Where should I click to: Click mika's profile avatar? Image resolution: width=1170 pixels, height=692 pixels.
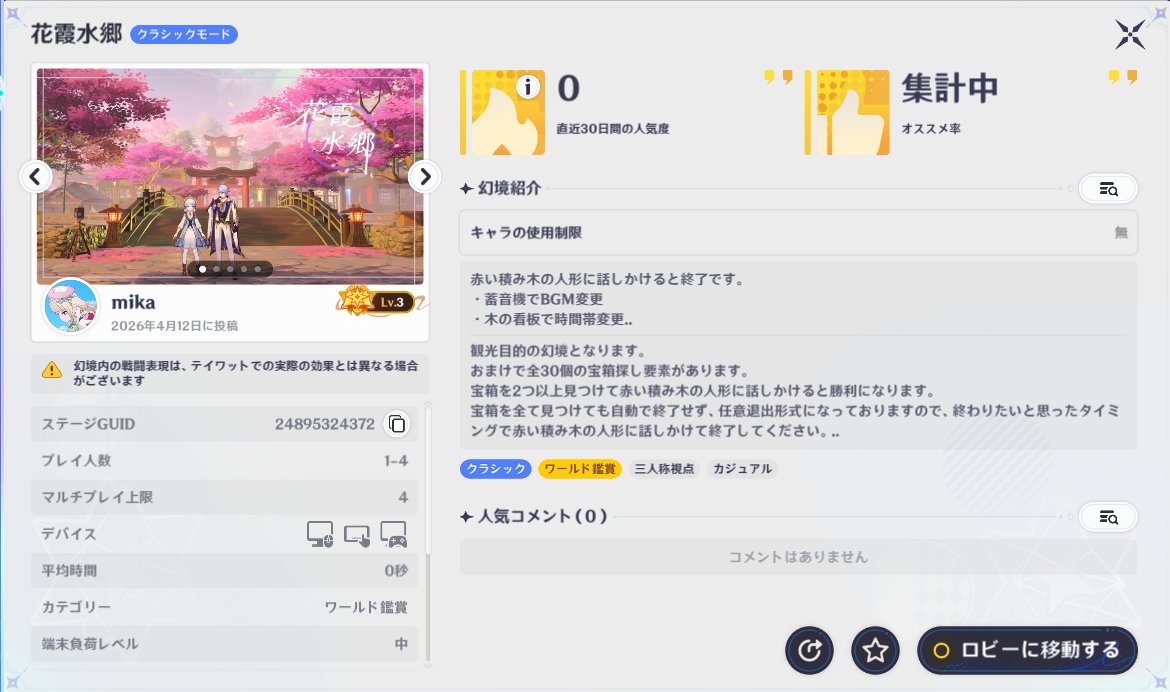[x=70, y=307]
